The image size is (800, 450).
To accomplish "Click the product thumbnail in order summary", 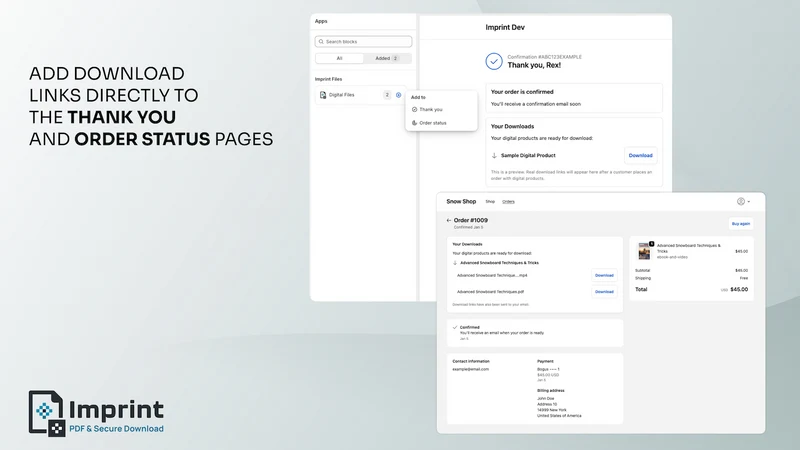I will 644,251.
